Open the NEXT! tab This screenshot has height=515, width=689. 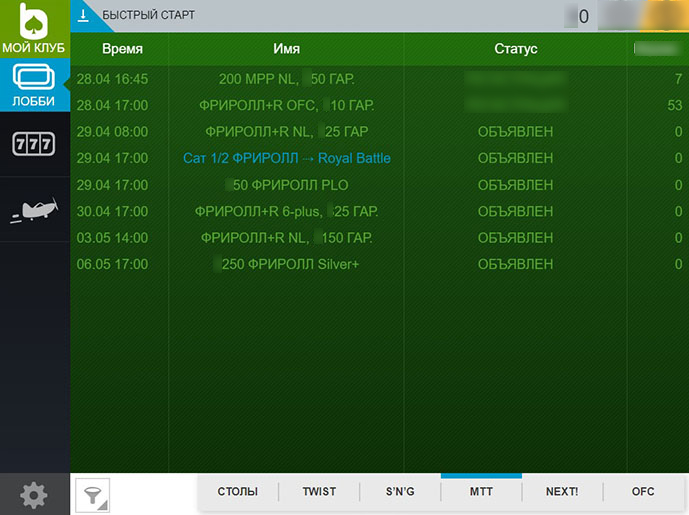pyautogui.click(x=561, y=492)
